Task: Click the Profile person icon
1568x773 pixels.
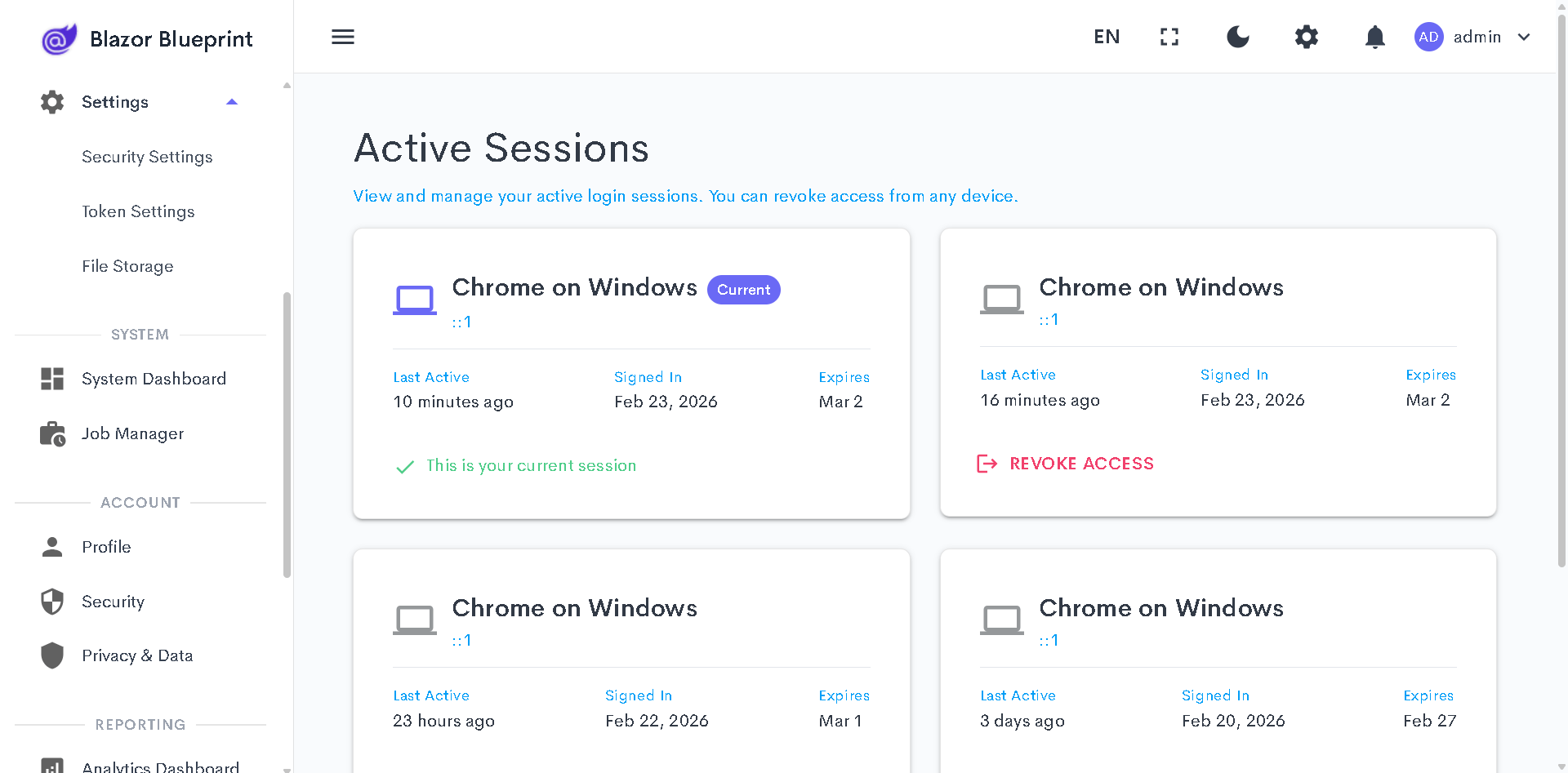Action: pos(52,547)
